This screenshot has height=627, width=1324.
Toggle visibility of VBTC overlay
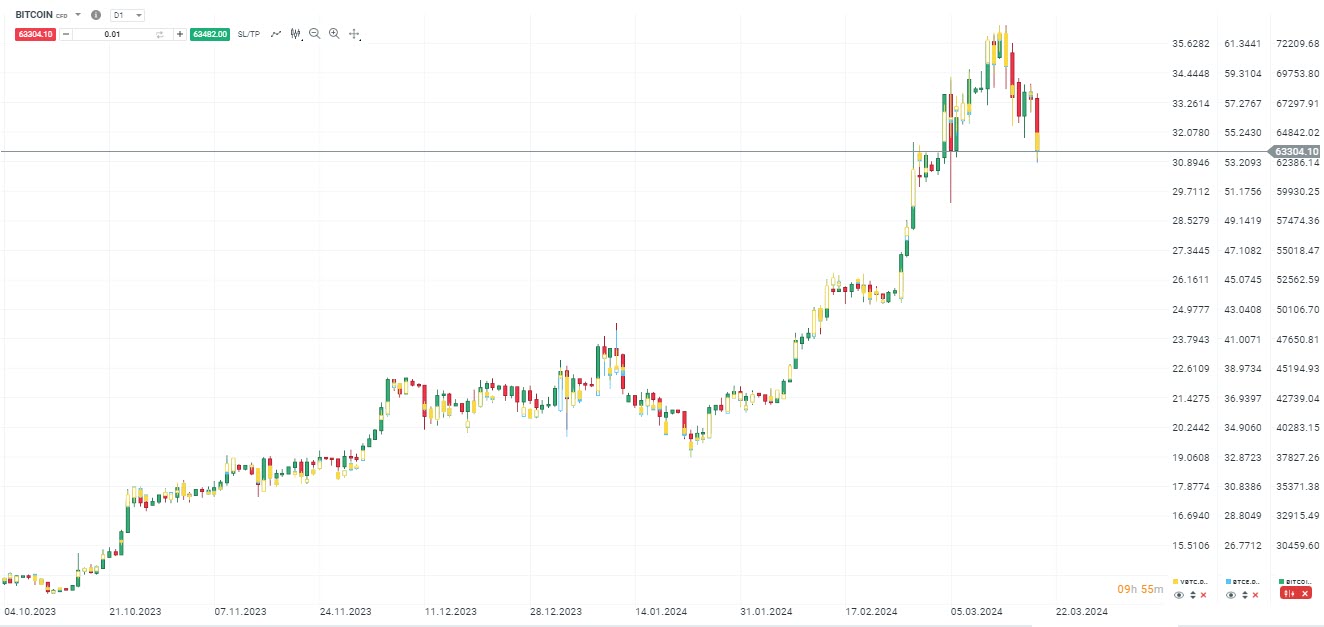[x=1179, y=595]
